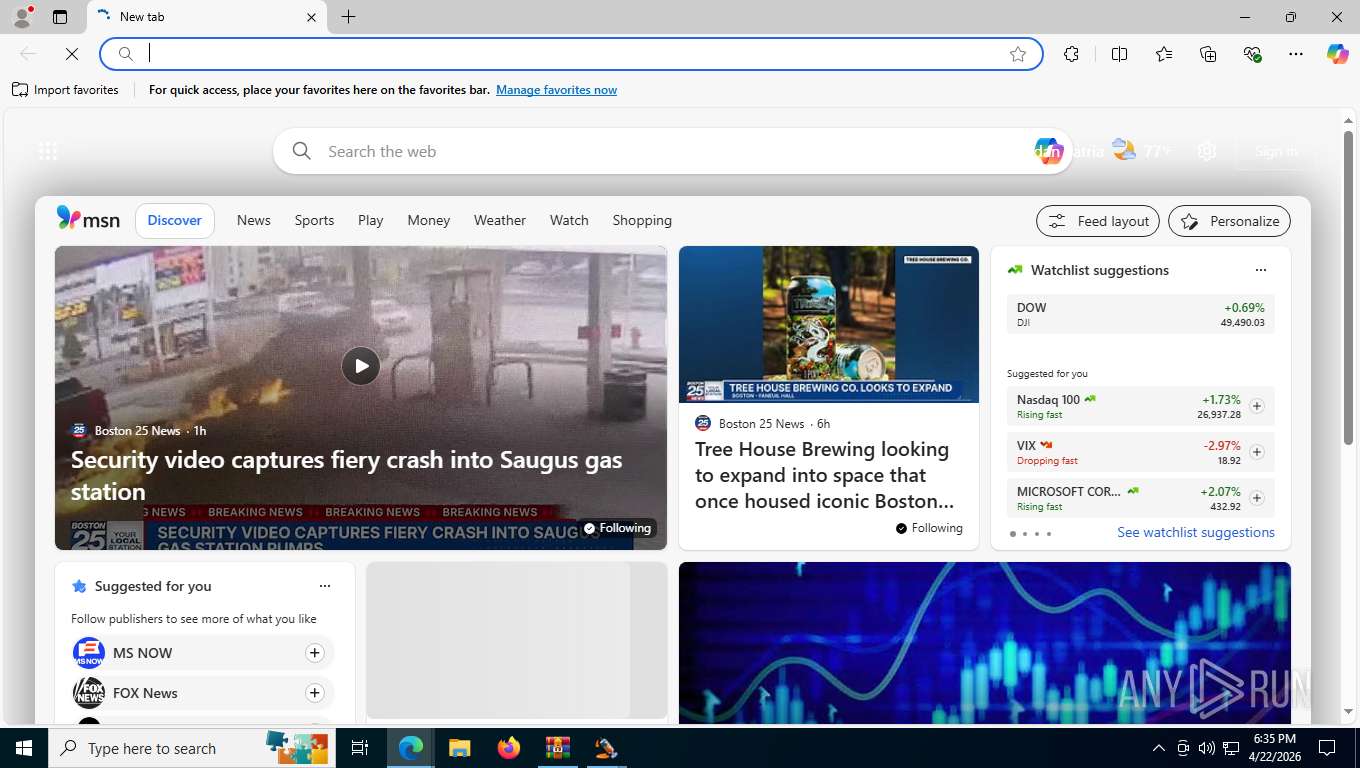Open the Favorites list icon
The height and width of the screenshot is (768, 1360).
point(1164,54)
